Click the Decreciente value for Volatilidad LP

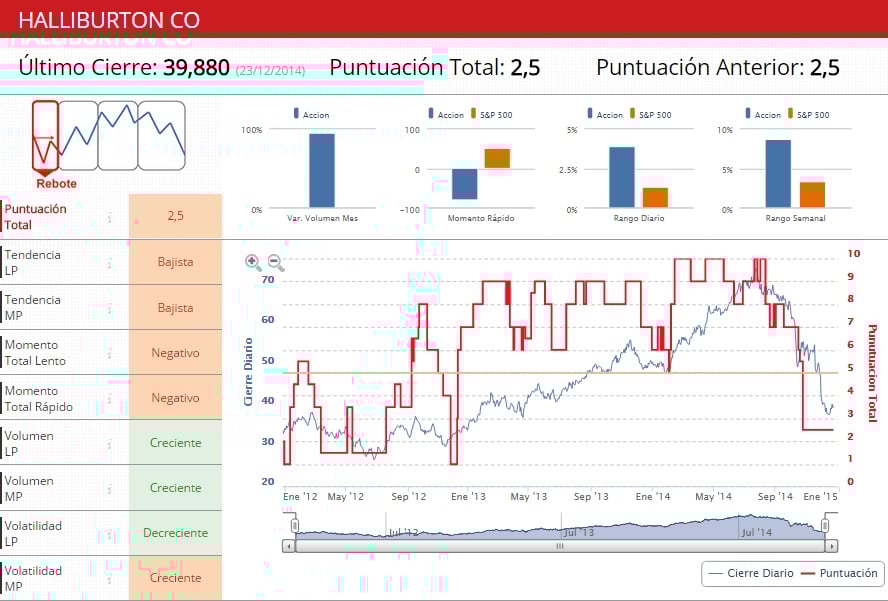pos(176,533)
